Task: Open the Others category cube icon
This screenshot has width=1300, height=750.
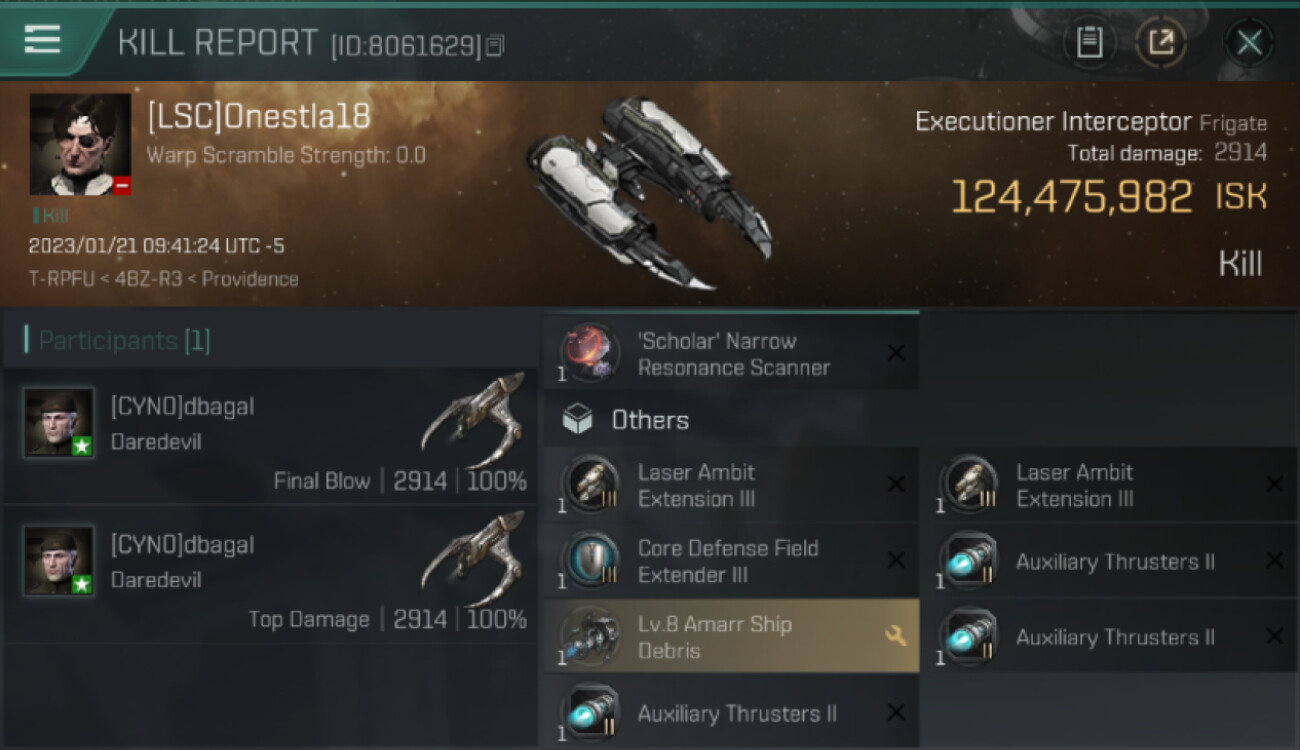Action: 577,420
